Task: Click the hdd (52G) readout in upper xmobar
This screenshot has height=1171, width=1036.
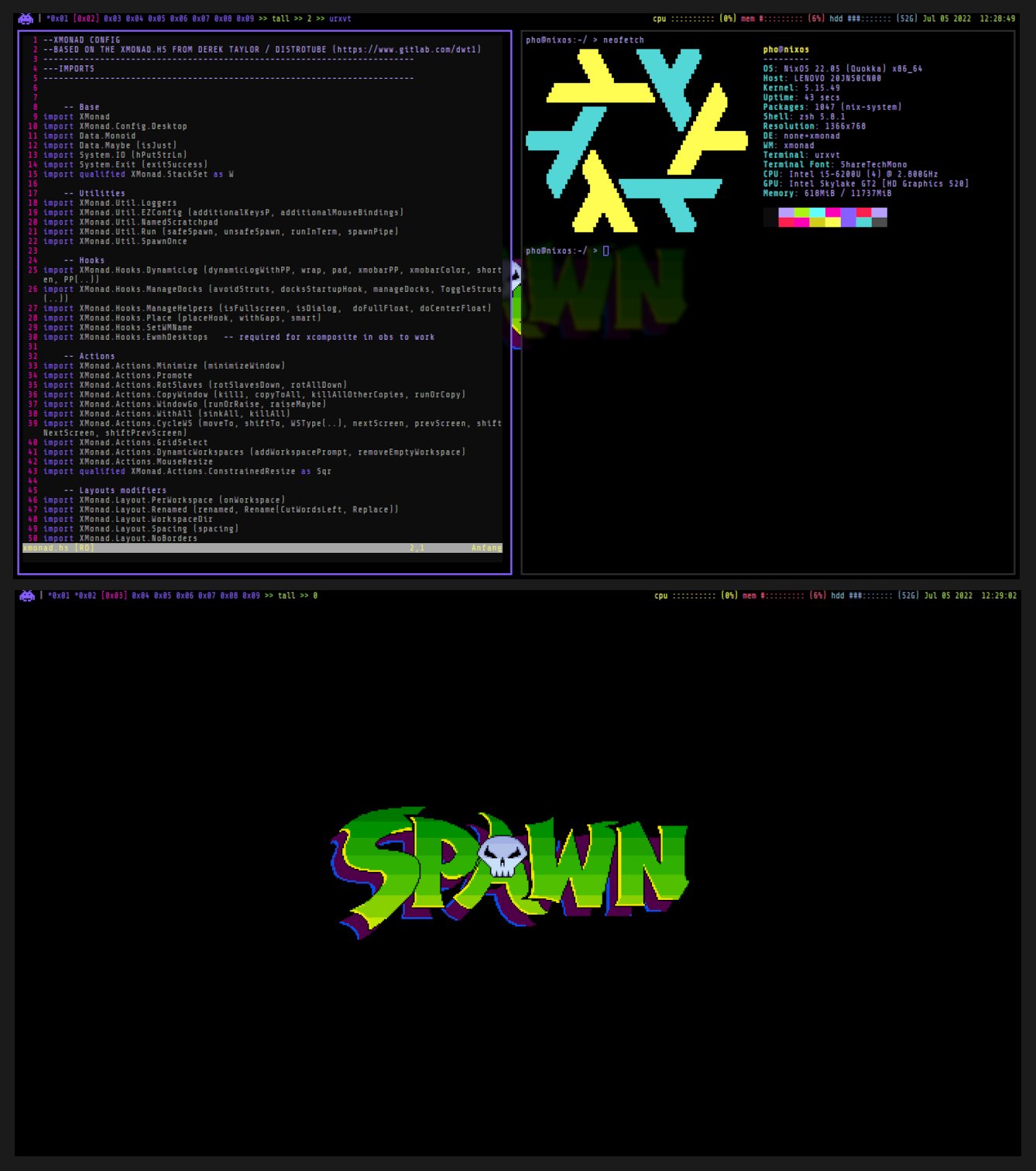Action: click(x=873, y=19)
